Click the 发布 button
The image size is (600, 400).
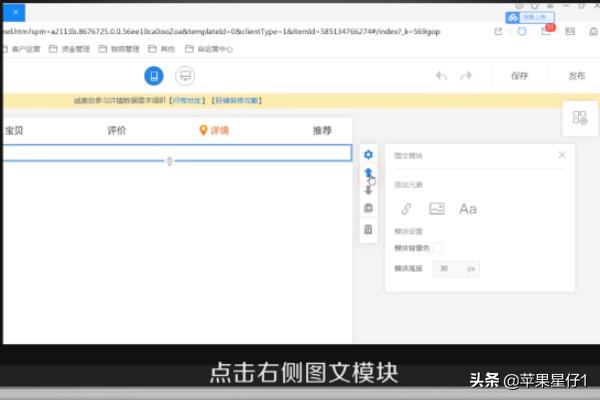[577, 76]
